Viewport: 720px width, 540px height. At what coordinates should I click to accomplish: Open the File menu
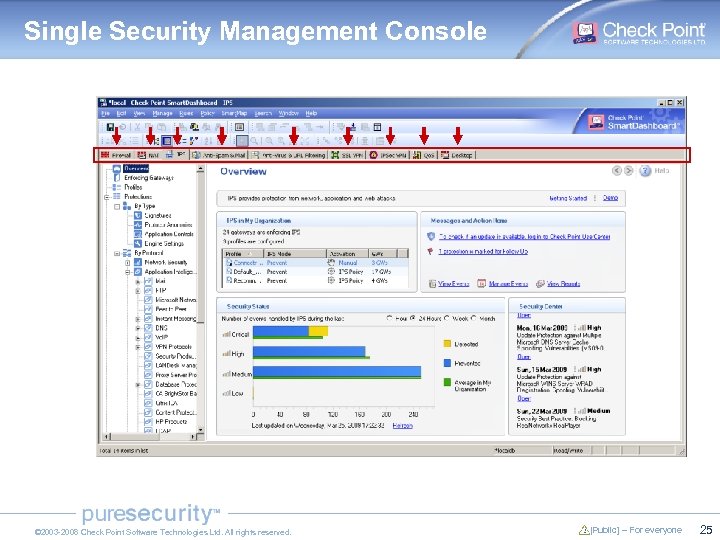point(105,113)
